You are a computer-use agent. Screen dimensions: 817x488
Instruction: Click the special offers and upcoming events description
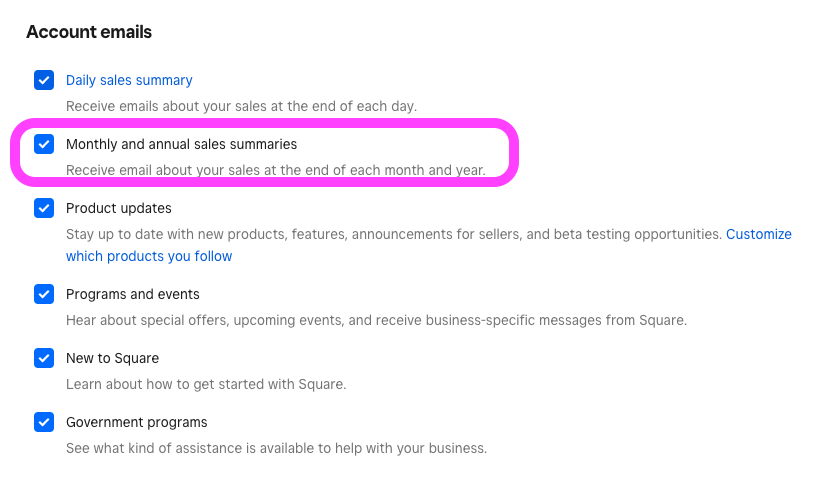pos(376,320)
